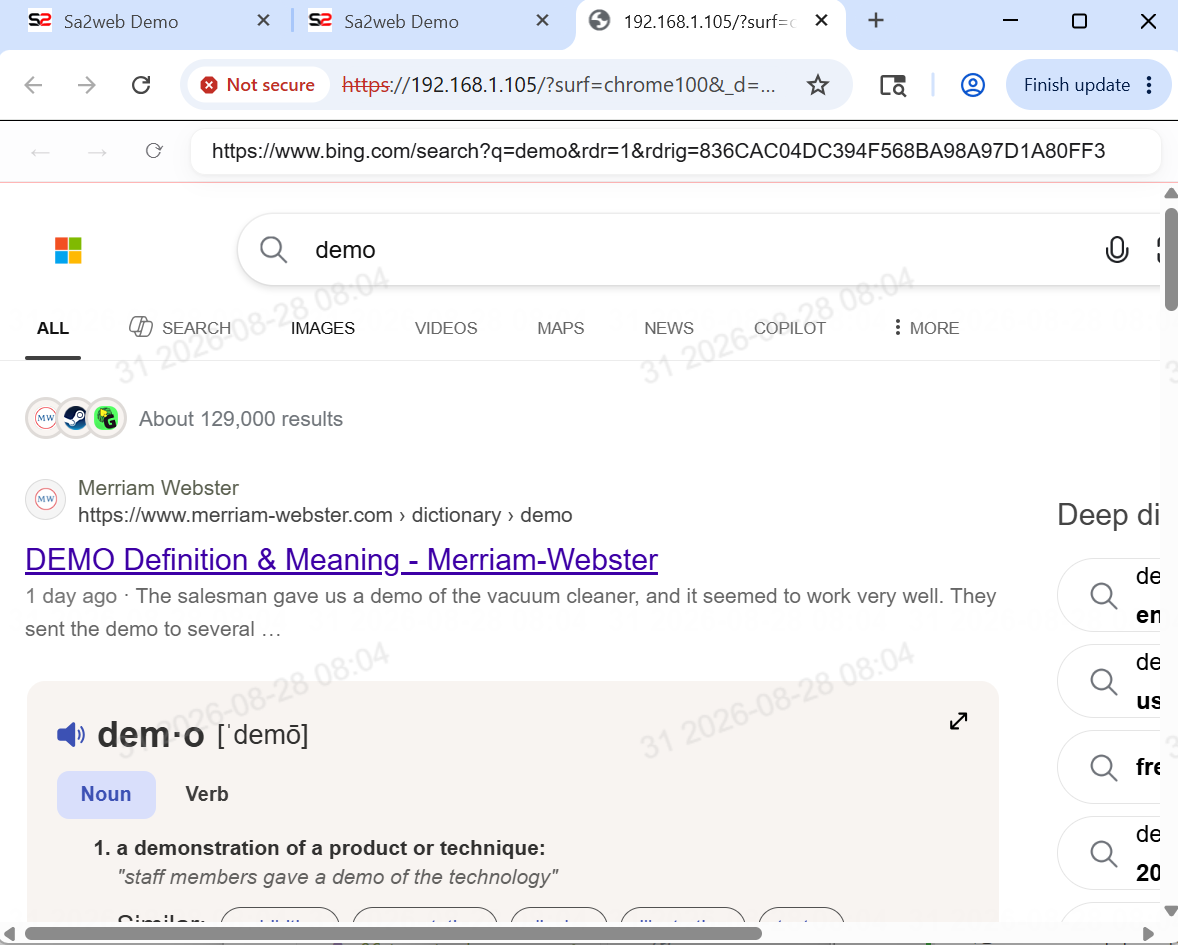
Task: Open Chrome's three-dot menu
Action: pos(1149,85)
